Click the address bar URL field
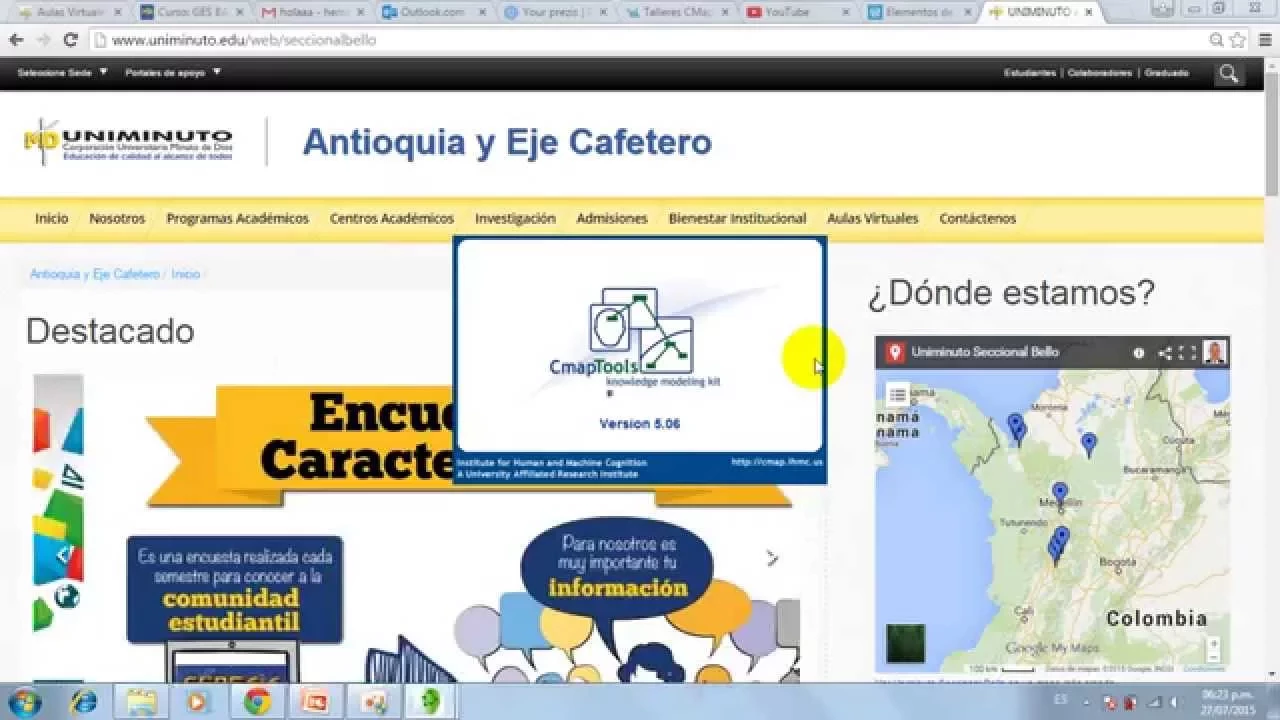This screenshot has width=1280, height=720. pyautogui.click(x=650, y=40)
